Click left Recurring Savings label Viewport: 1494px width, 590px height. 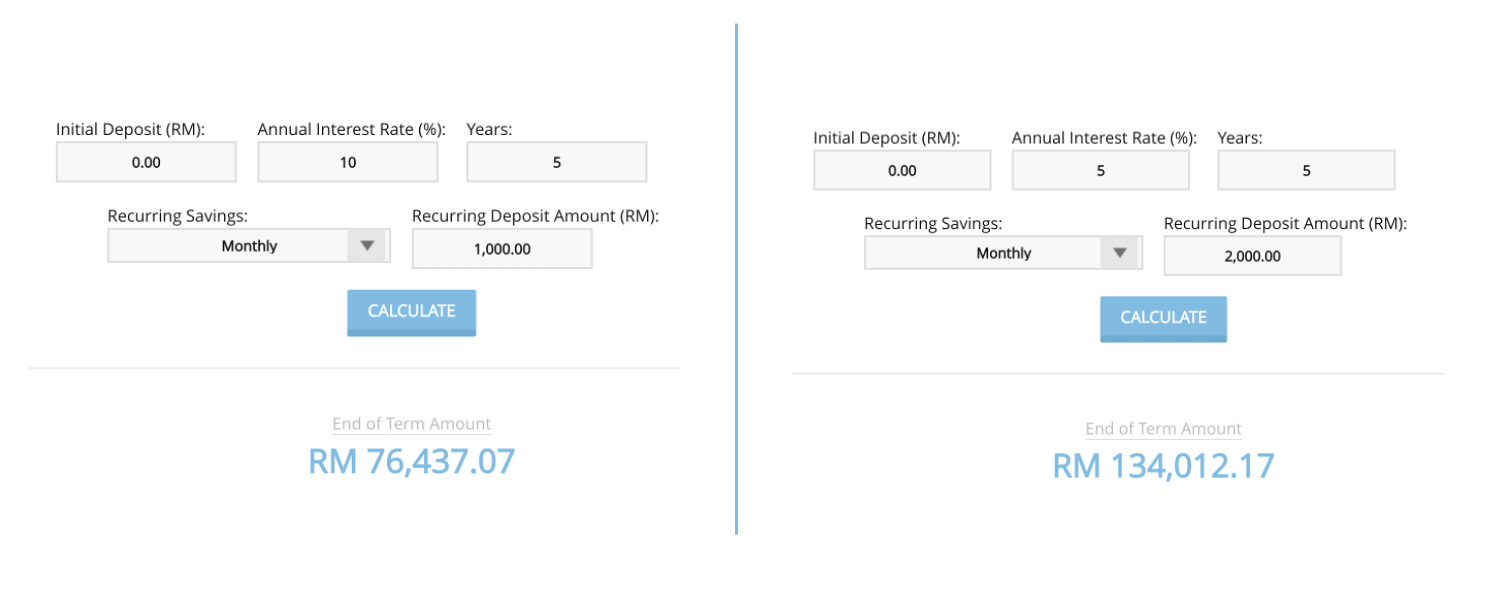pos(177,216)
